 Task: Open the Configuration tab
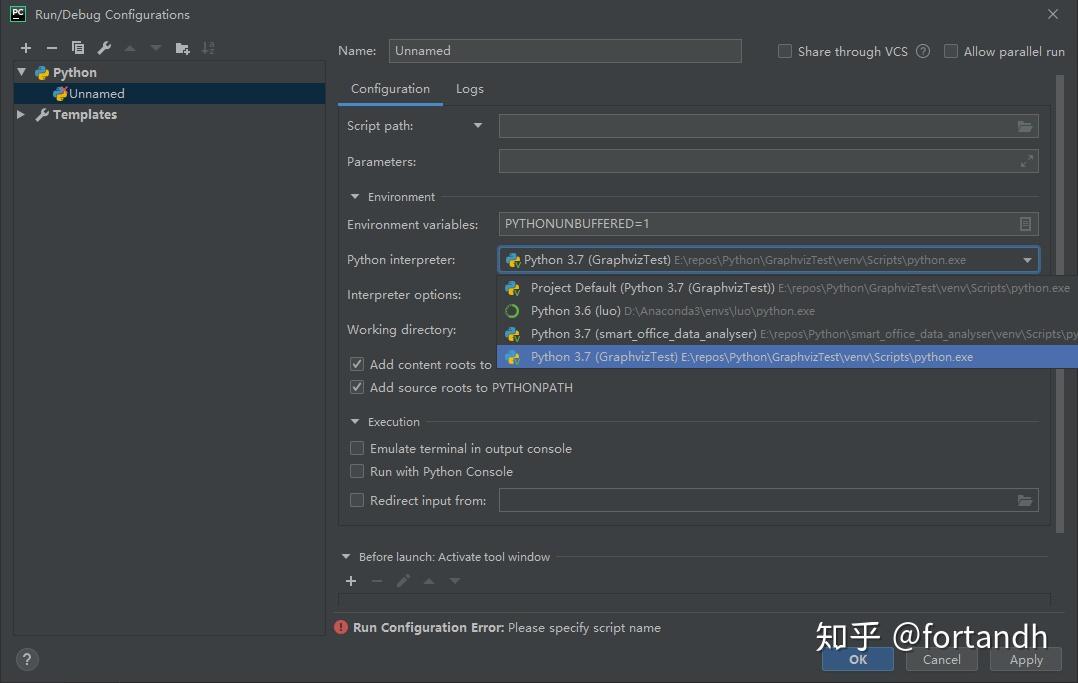click(390, 88)
